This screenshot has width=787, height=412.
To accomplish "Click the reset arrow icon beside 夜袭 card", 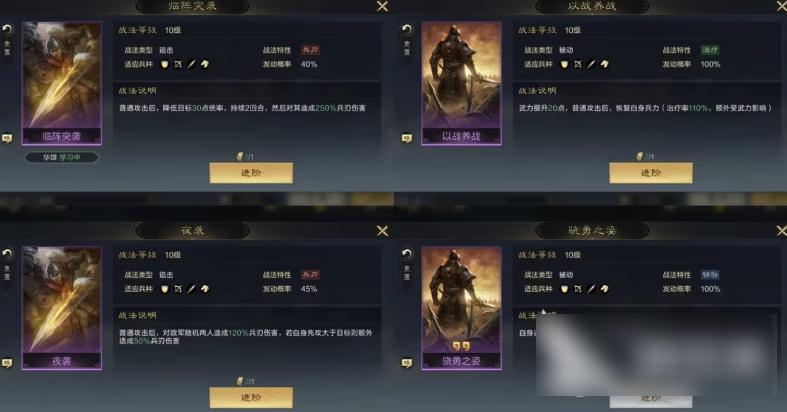I will tap(7, 254).
